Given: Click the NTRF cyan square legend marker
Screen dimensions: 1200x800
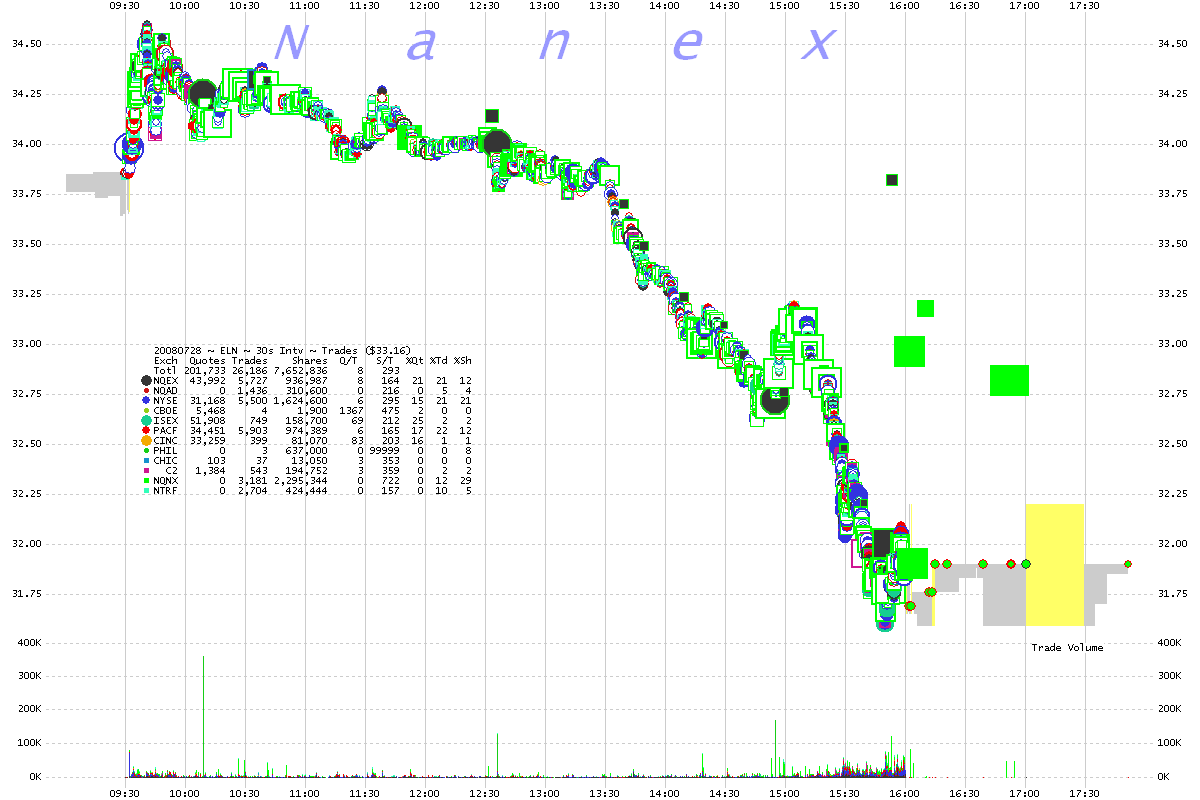Looking at the screenshot, I should (x=146, y=490).
